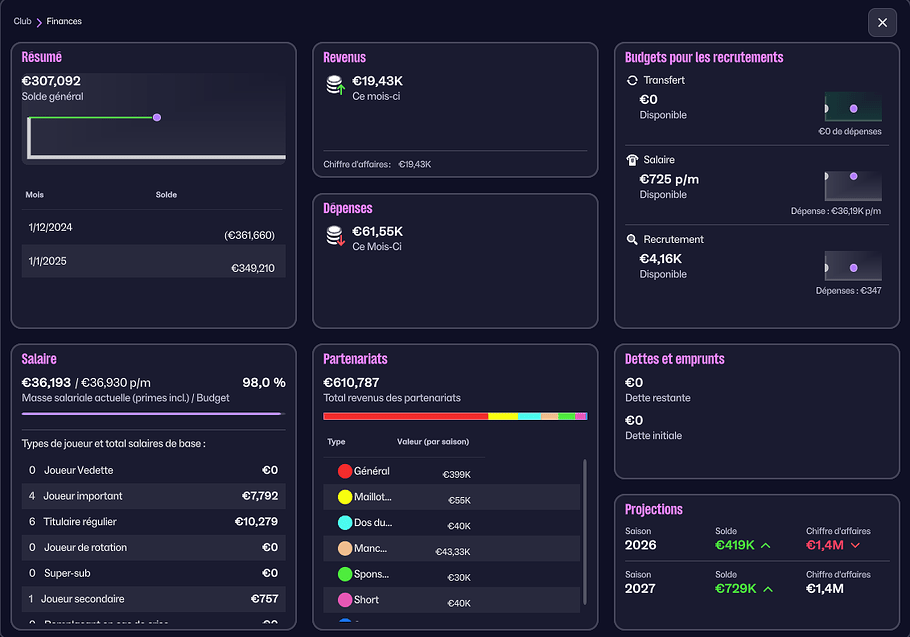
Task: Select the yellow Maillot partnership swatch
Action: 345,497
